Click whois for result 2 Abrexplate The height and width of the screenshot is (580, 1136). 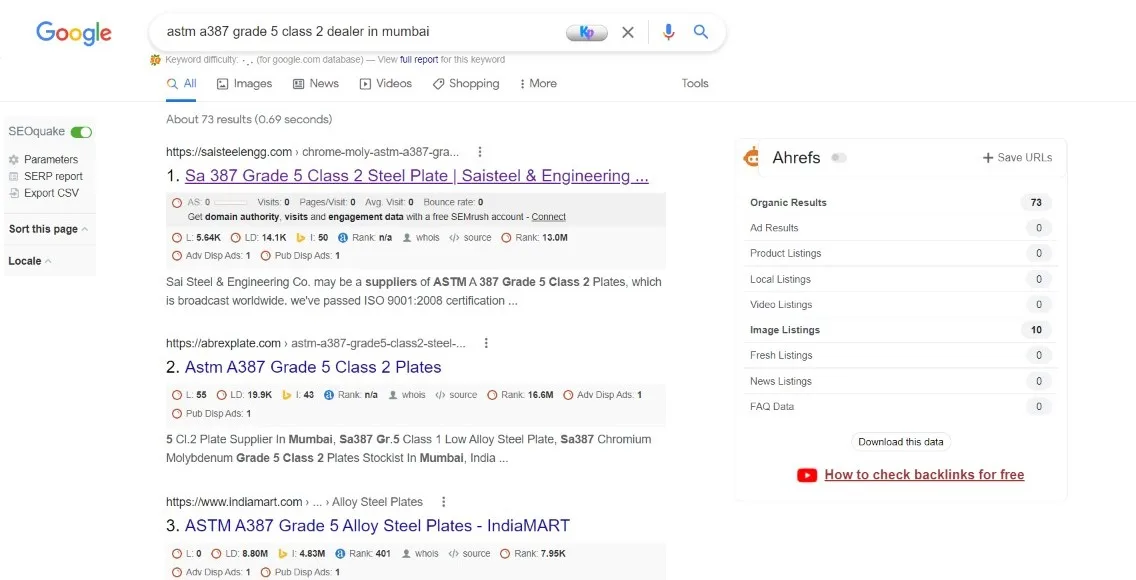tap(407, 395)
